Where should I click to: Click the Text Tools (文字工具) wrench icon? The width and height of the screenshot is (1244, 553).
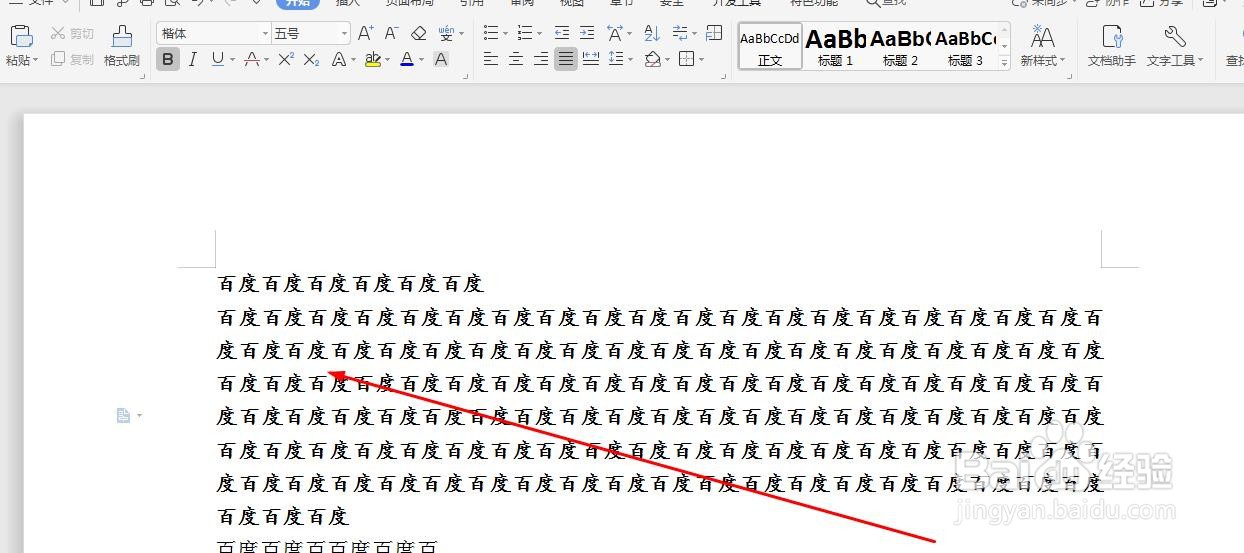(x=1176, y=46)
